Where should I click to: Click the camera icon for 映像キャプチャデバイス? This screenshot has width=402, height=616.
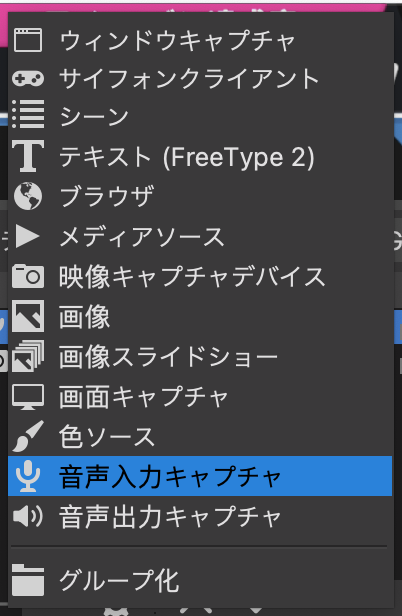pos(28,276)
